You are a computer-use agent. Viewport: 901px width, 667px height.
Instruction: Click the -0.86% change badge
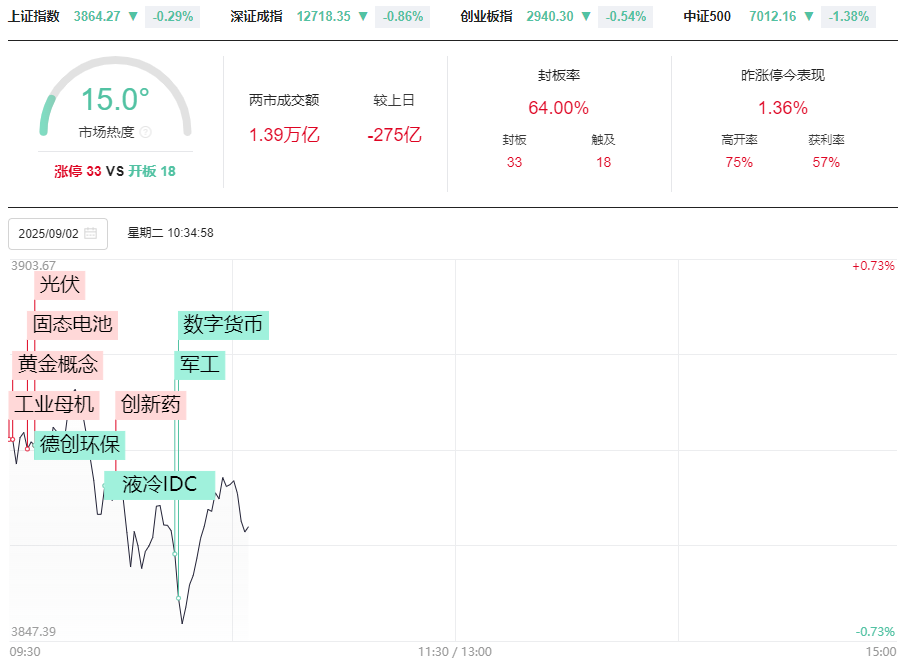pyautogui.click(x=403, y=16)
